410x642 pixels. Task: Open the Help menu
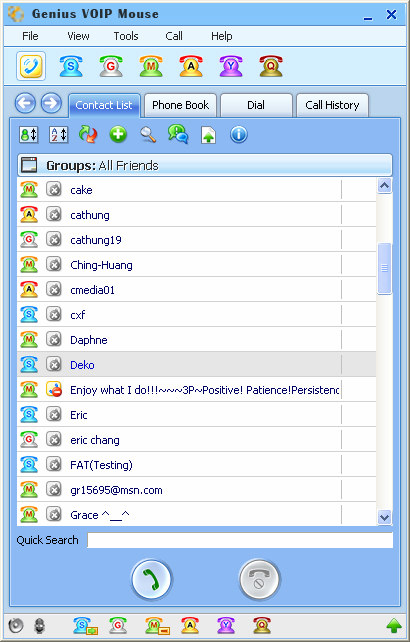click(x=222, y=36)
